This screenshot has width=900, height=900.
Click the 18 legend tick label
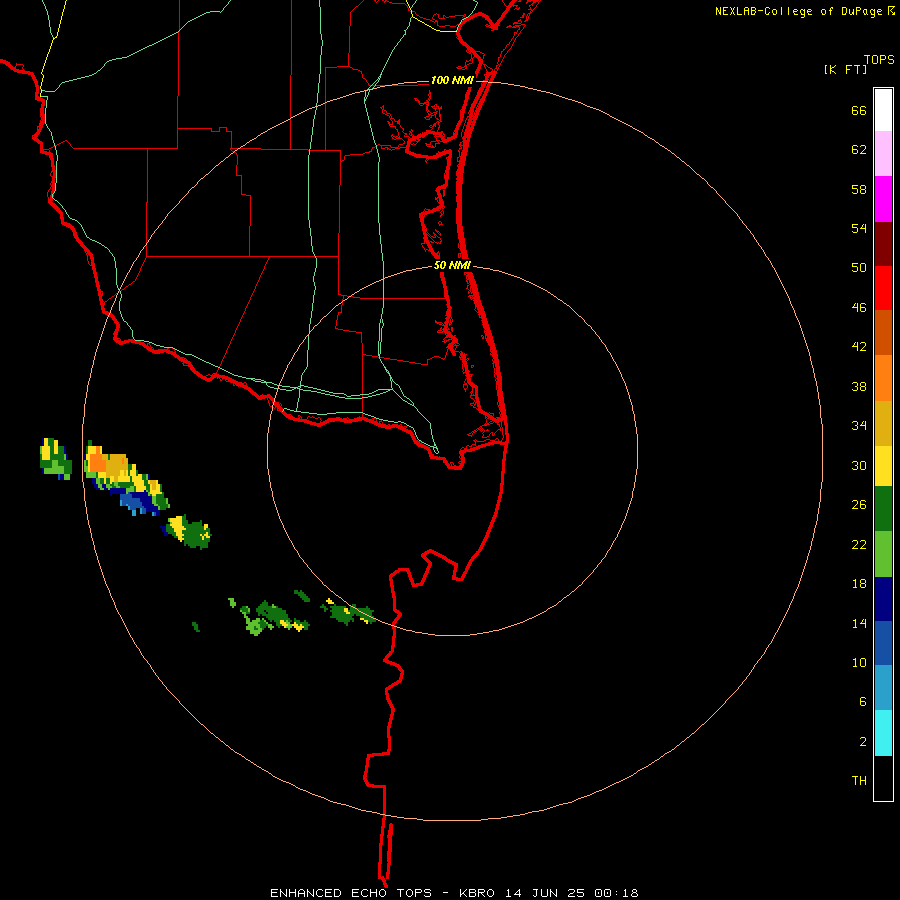859,584
